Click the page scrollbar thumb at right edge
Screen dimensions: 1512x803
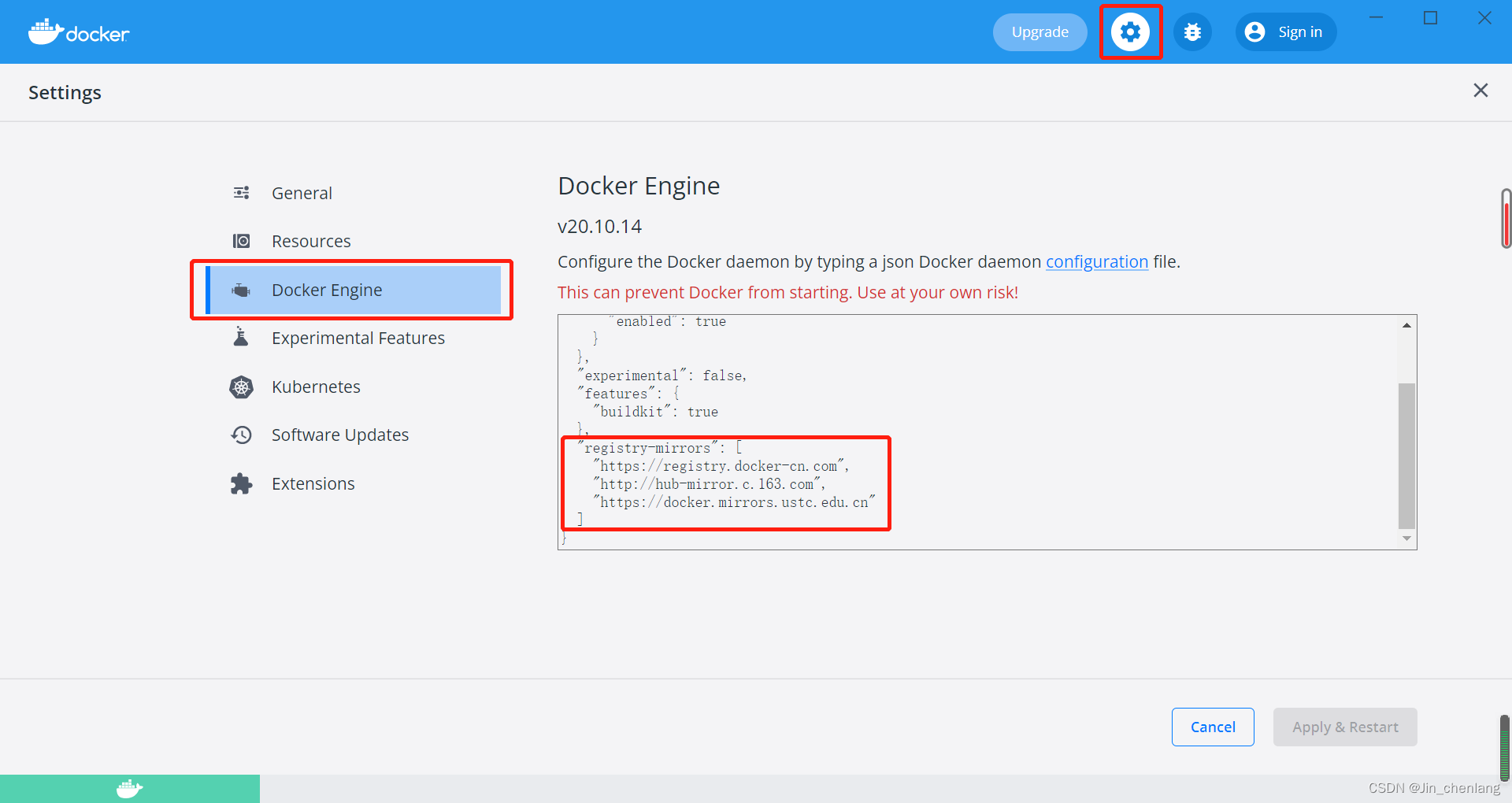pos(1506,219)
